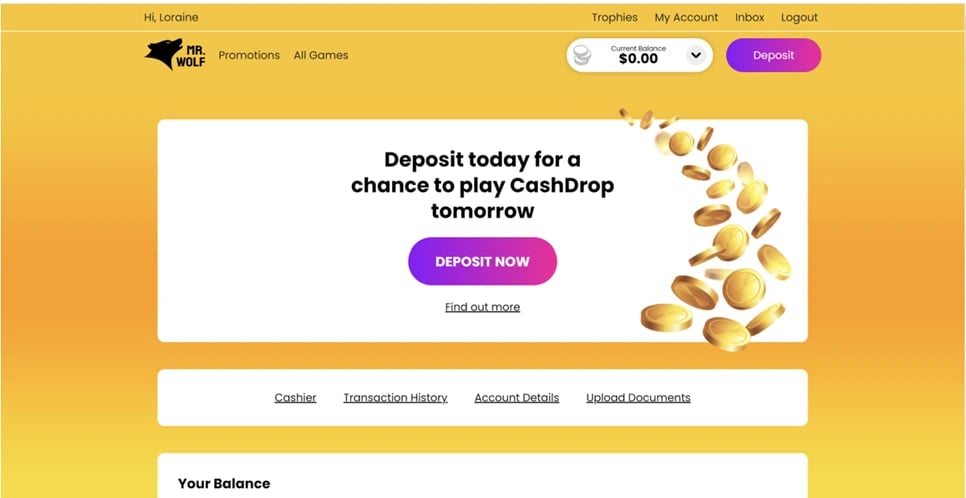Screen dimensions: 966x498
Task: Open the All Games menu
Action: point(321,55)
